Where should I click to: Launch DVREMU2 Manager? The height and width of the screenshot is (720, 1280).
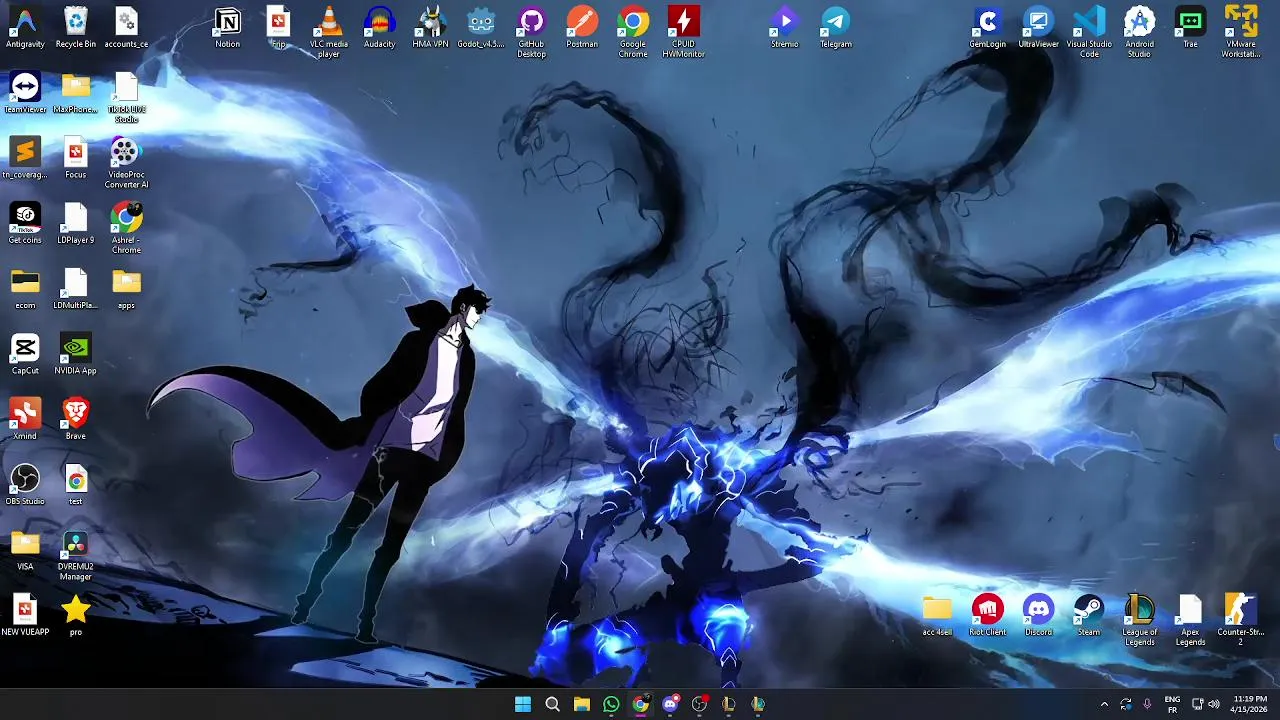tap(76, 555)
